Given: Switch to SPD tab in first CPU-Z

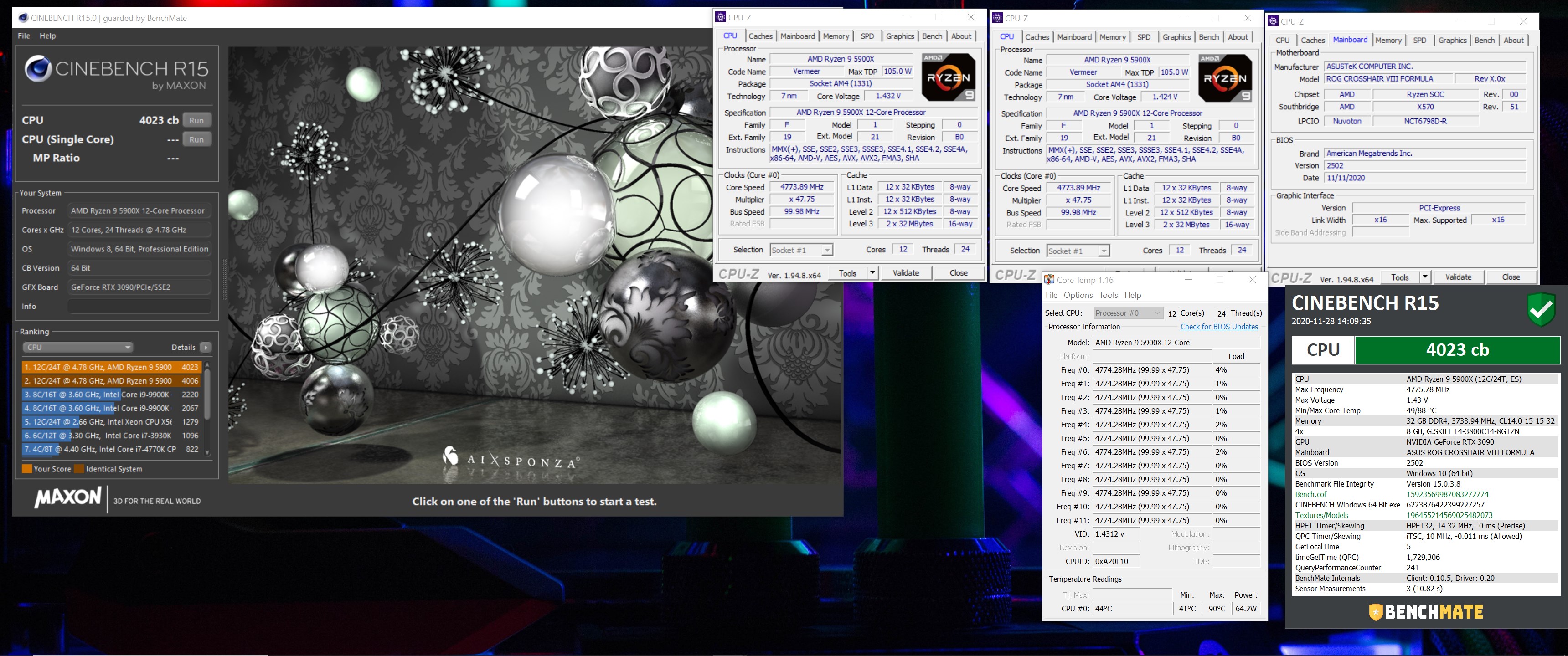Looking at the screenshot, I should (867, 36).
